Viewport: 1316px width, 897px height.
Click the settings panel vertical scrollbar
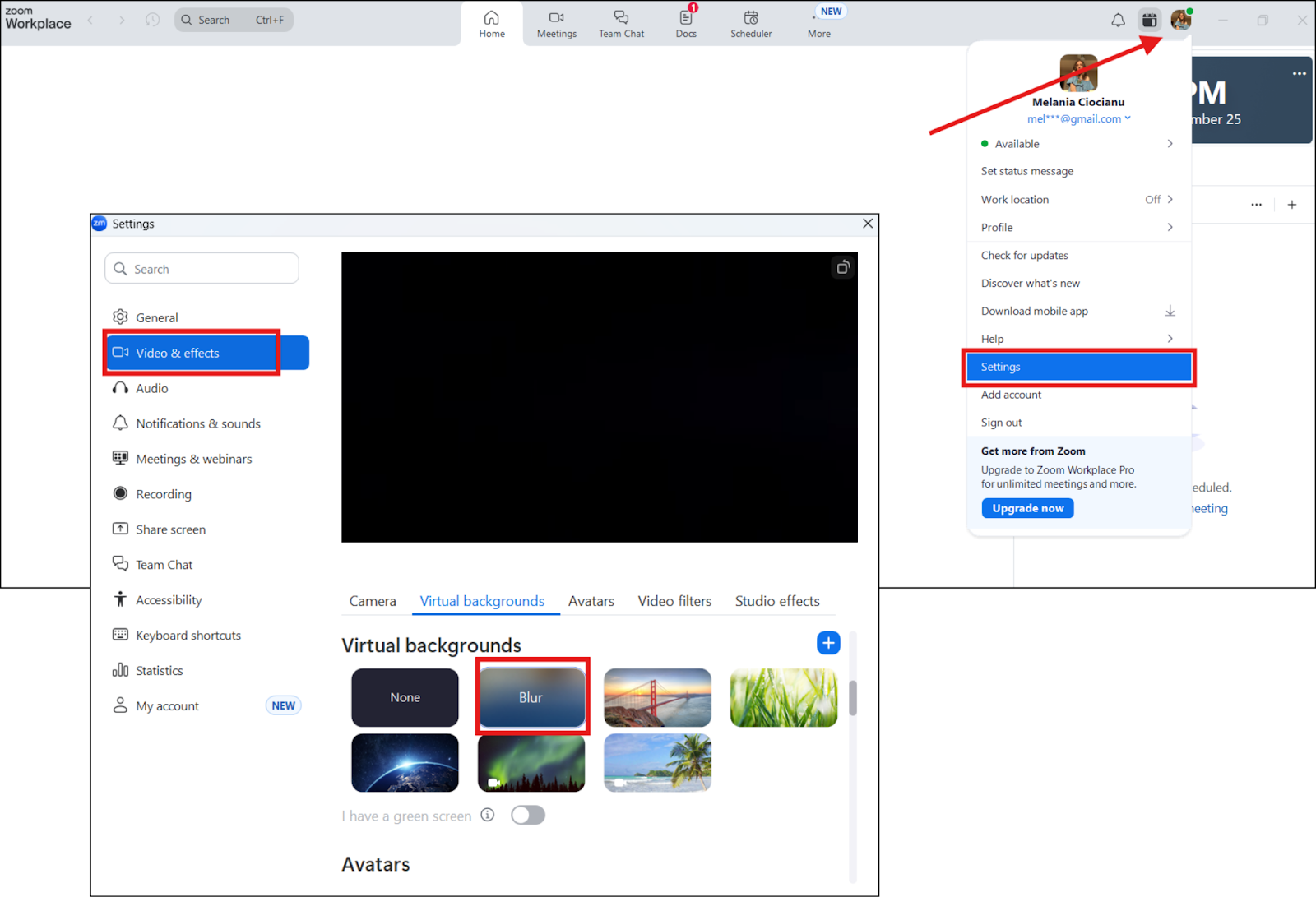coord(853,698)
